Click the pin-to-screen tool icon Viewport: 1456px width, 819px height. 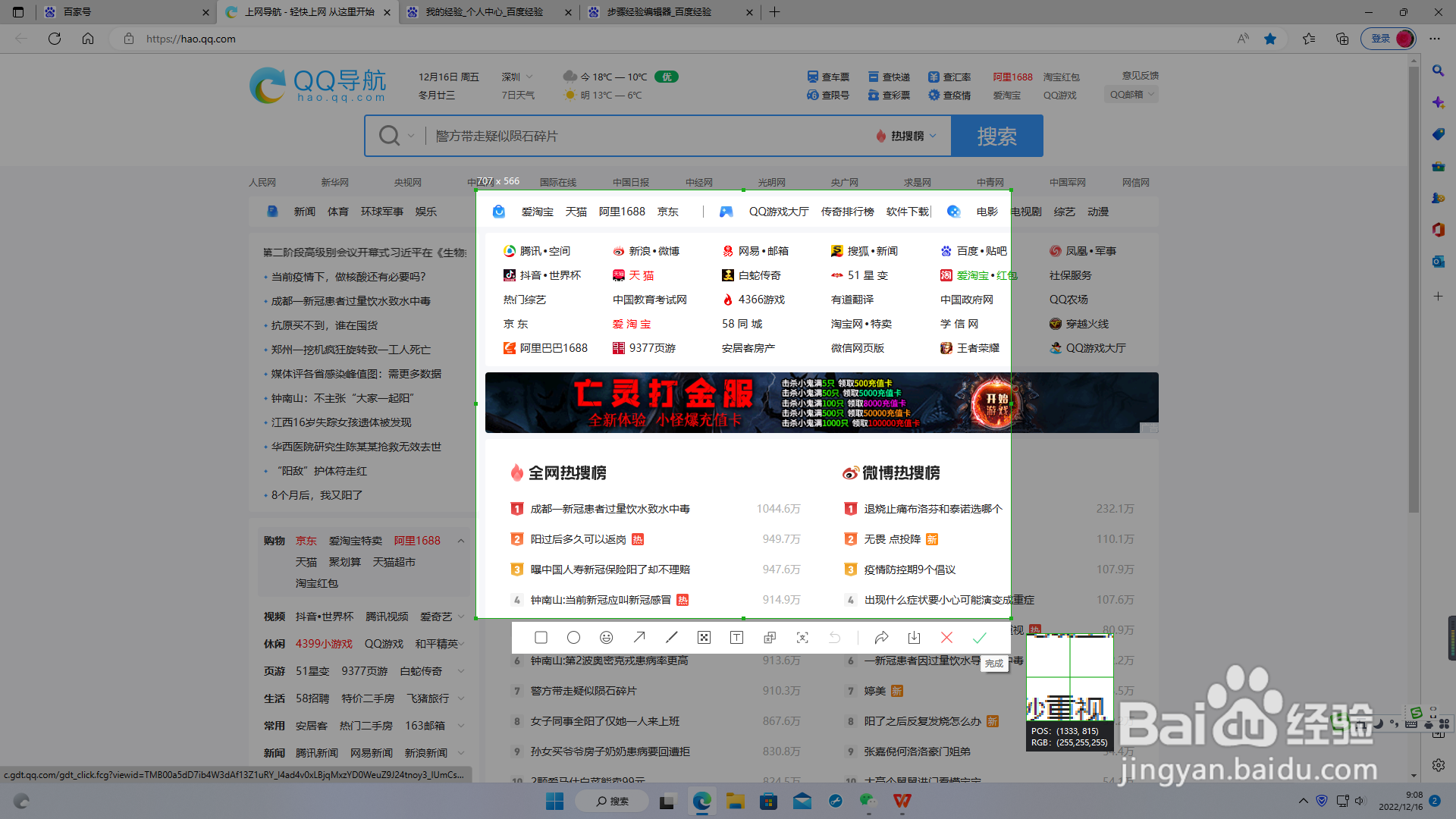point(770,638)
